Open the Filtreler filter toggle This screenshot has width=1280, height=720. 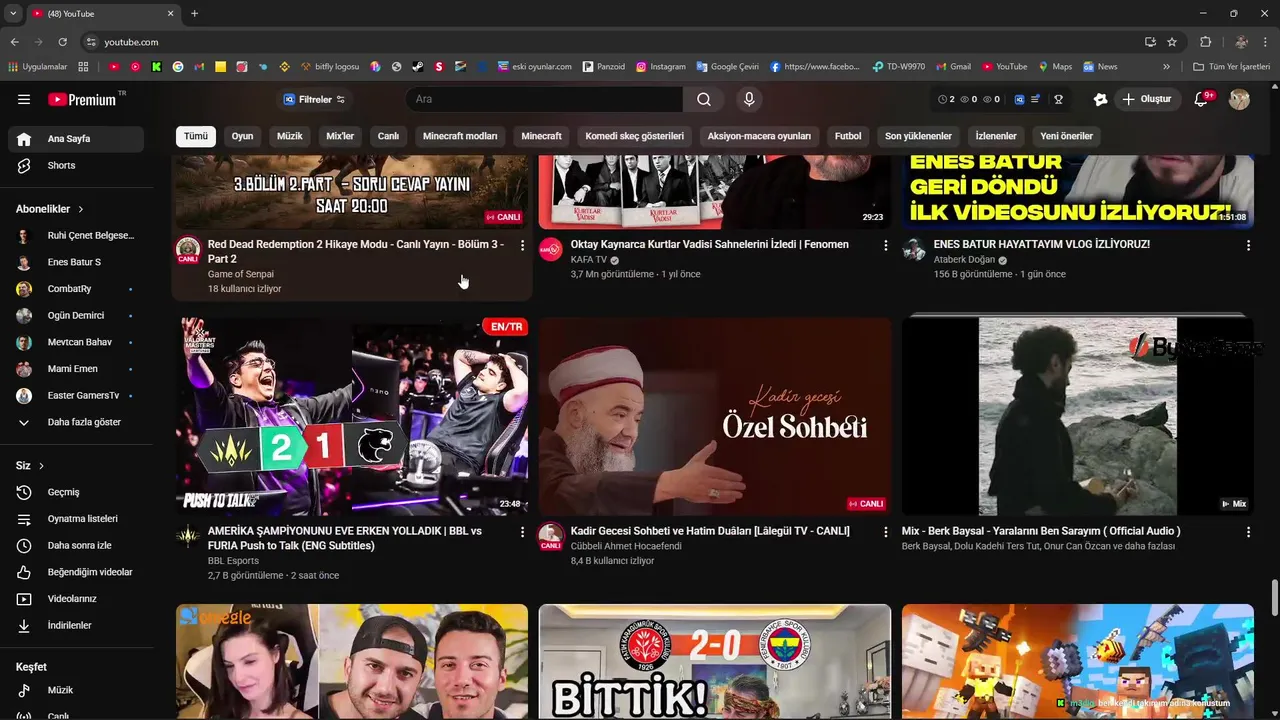(x=314, y=99)
